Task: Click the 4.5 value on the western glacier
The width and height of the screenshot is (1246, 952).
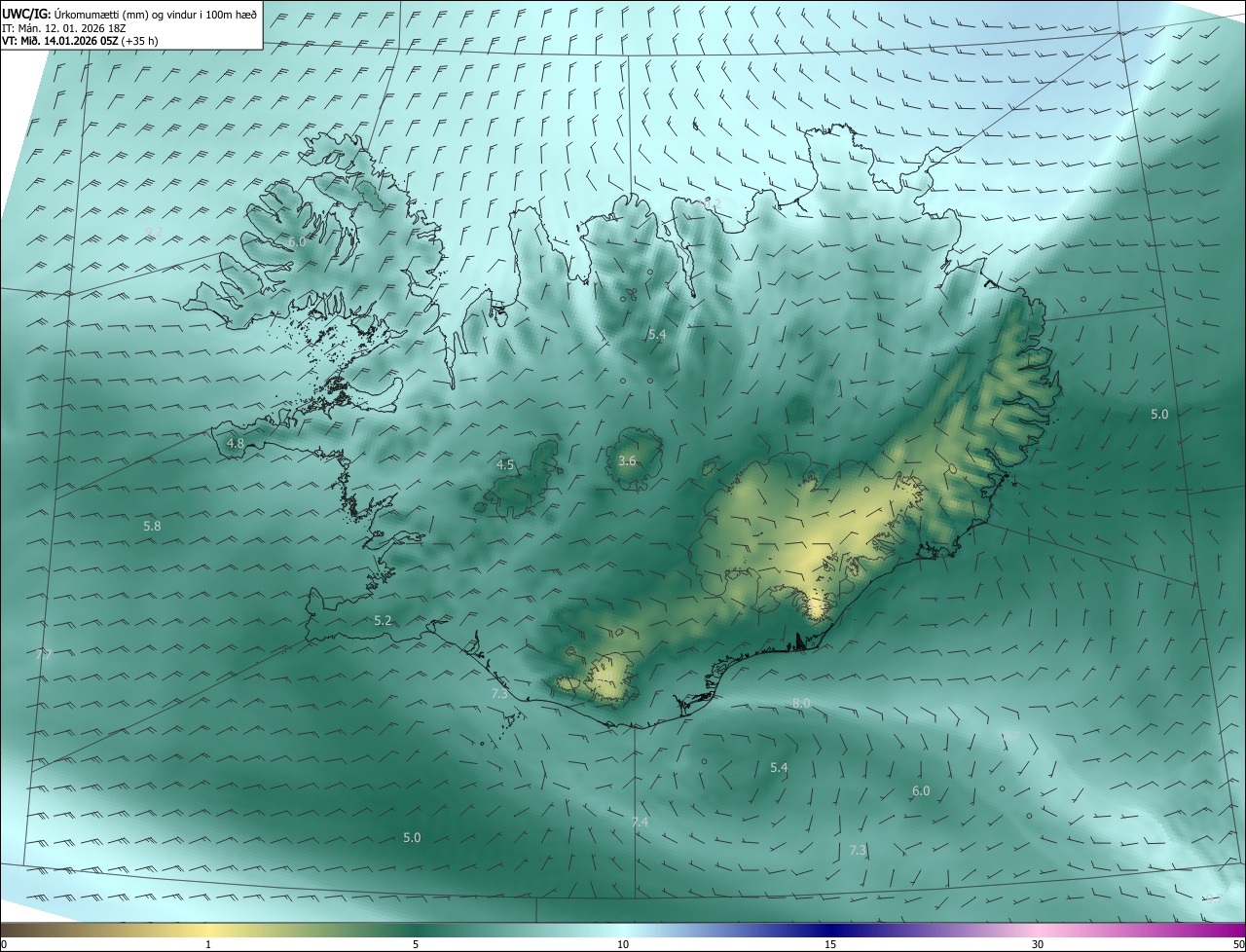Action: click(x=505, y=465)
